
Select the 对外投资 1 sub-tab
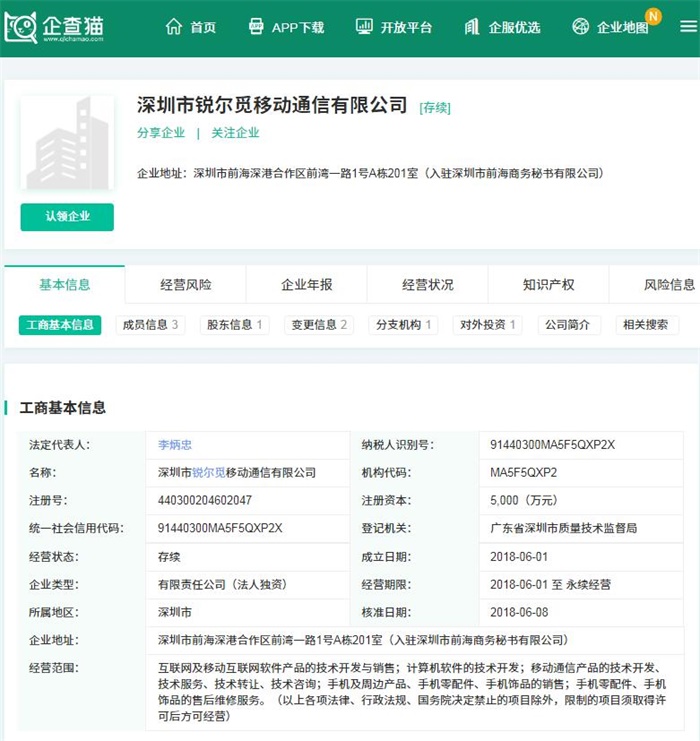[487, 325]
